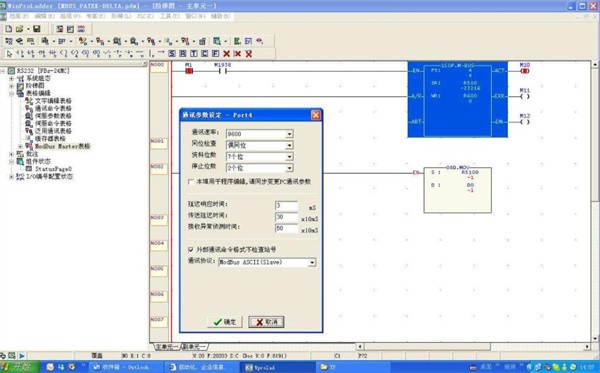
Task: Click the 确定 confirm button with green check
Action: pyautogui.click(x=225, y=322)
